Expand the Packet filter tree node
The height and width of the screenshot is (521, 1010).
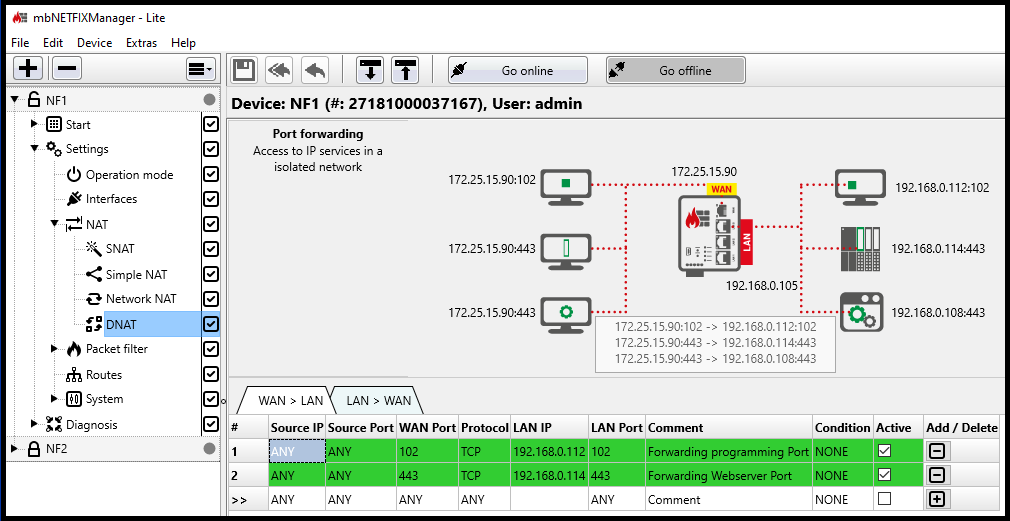pos(55,348)
